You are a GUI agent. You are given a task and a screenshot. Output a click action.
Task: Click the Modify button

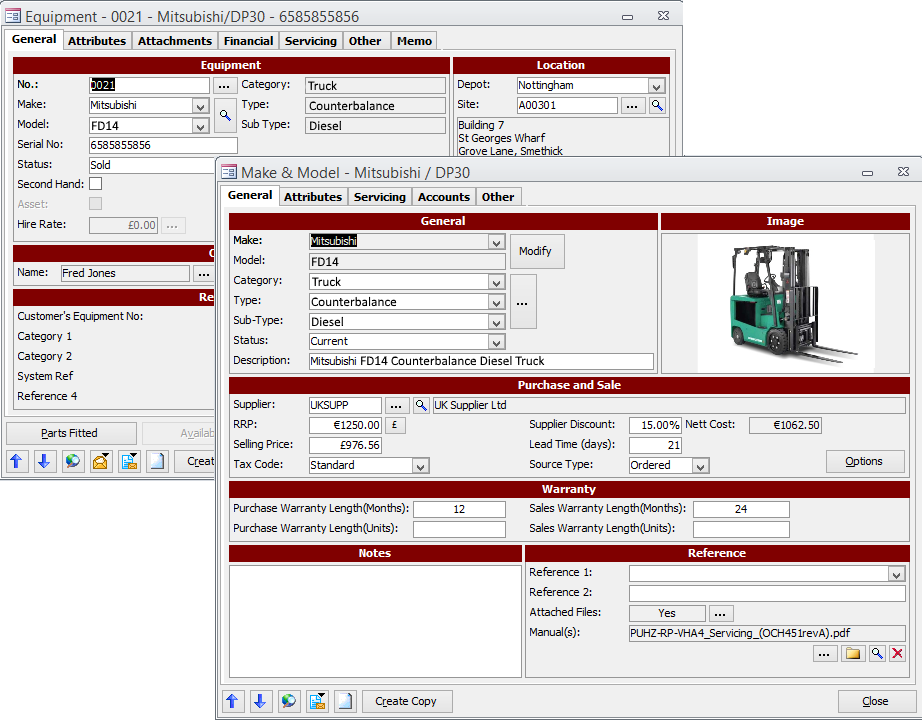[537, 251]
